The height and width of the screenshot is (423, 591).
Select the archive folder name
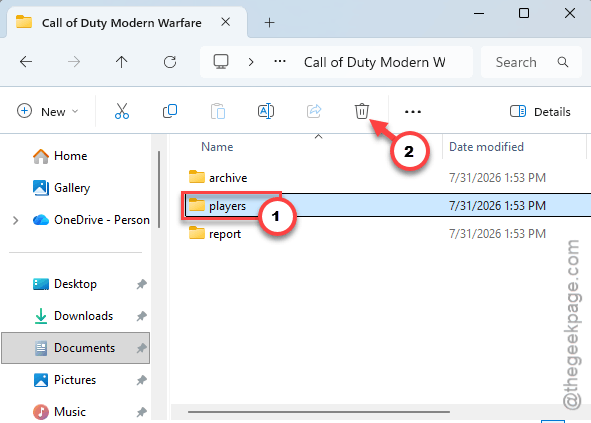point(228,178)
